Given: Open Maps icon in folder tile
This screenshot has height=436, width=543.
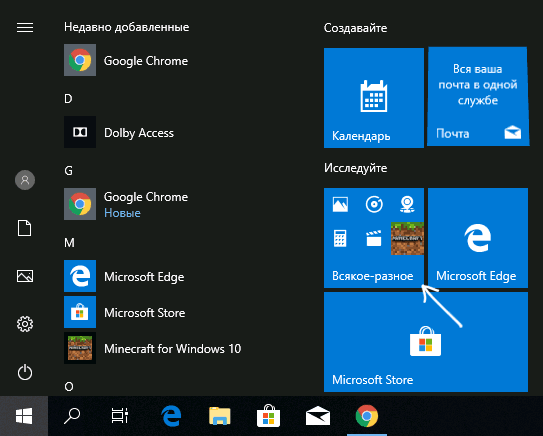Looking at the screenshot, I should pos(407,204).
